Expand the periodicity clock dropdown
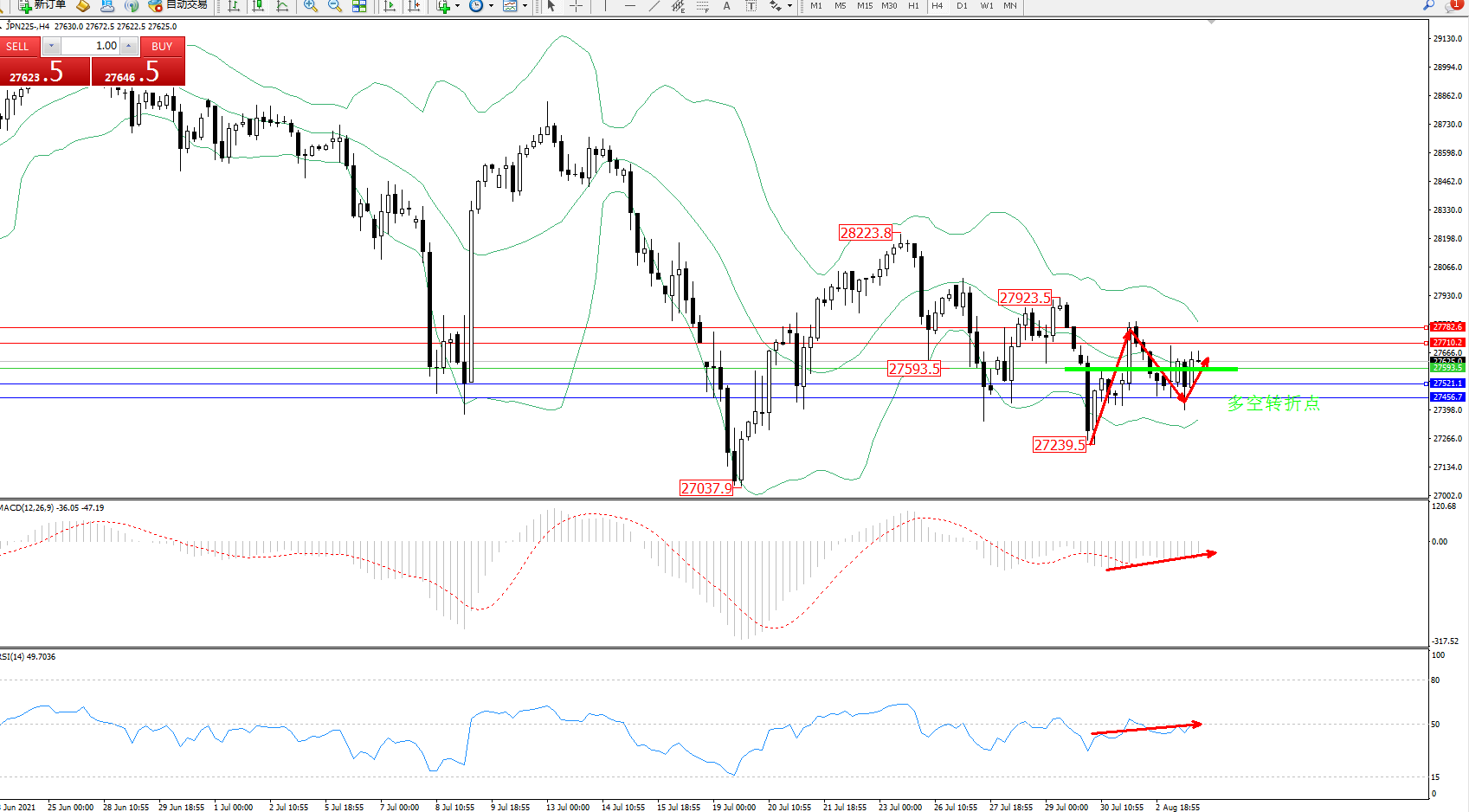The height and width of the screenshot is (812, 1469). point(491,6)
